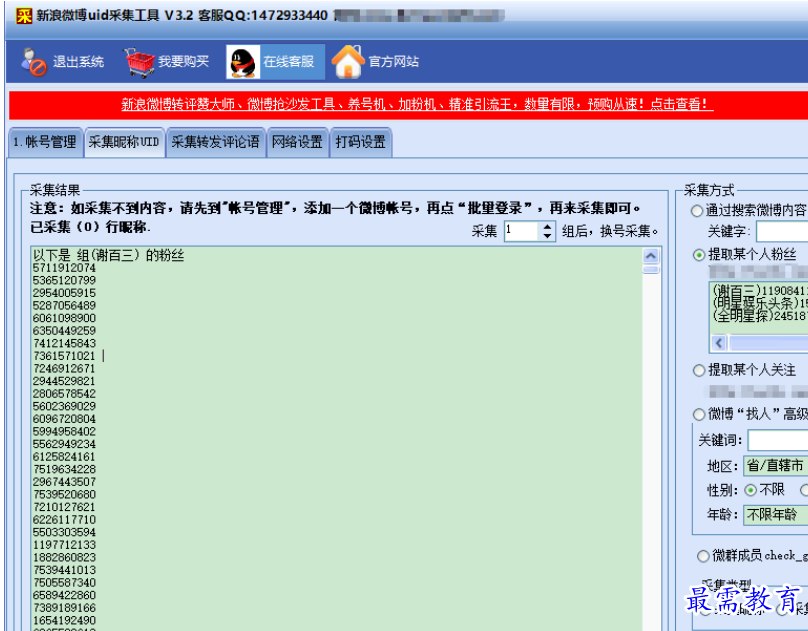Click fans list horizontal scroll left arrow
This screenshot has height=631, width=808.
[x=719, y=343]
